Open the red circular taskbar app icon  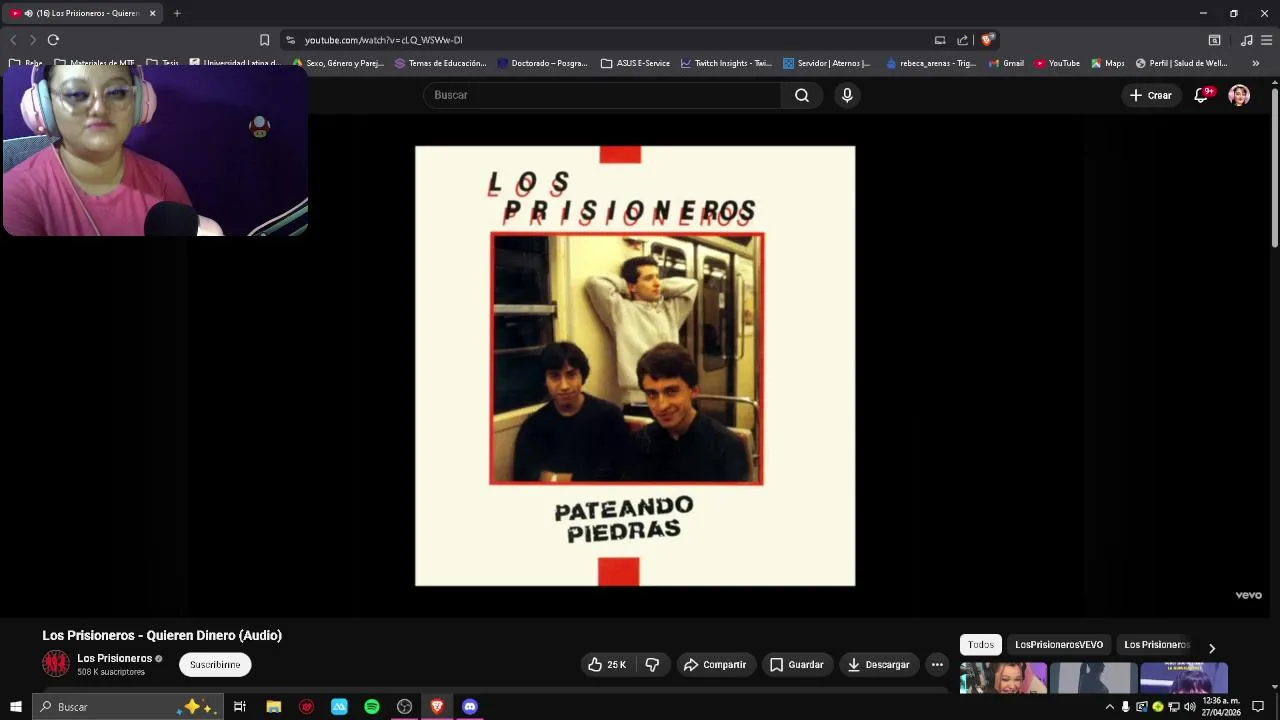pos(306,707)
